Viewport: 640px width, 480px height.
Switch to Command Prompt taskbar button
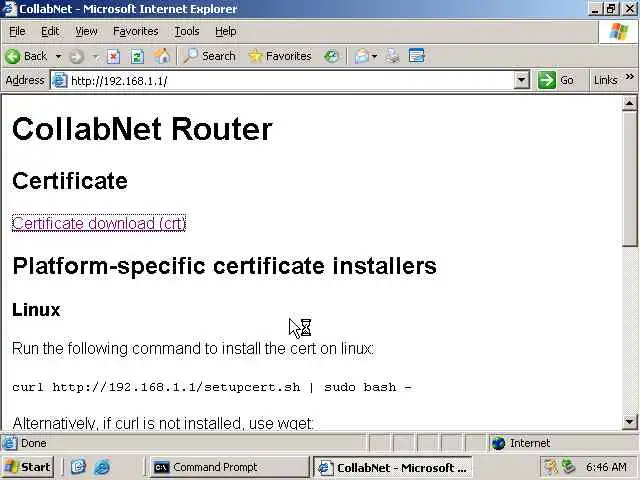230,467
